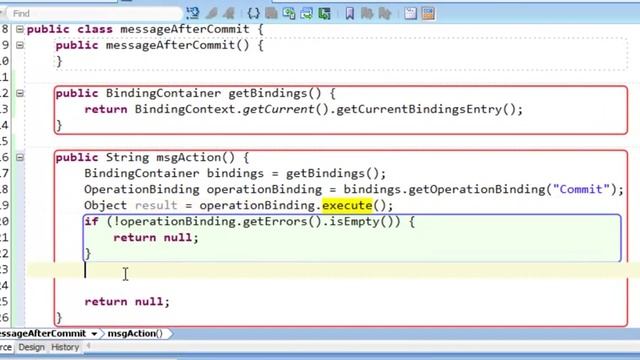Click grayed variable "result"
Screen dimensions: 640x360
pos(156,205)
